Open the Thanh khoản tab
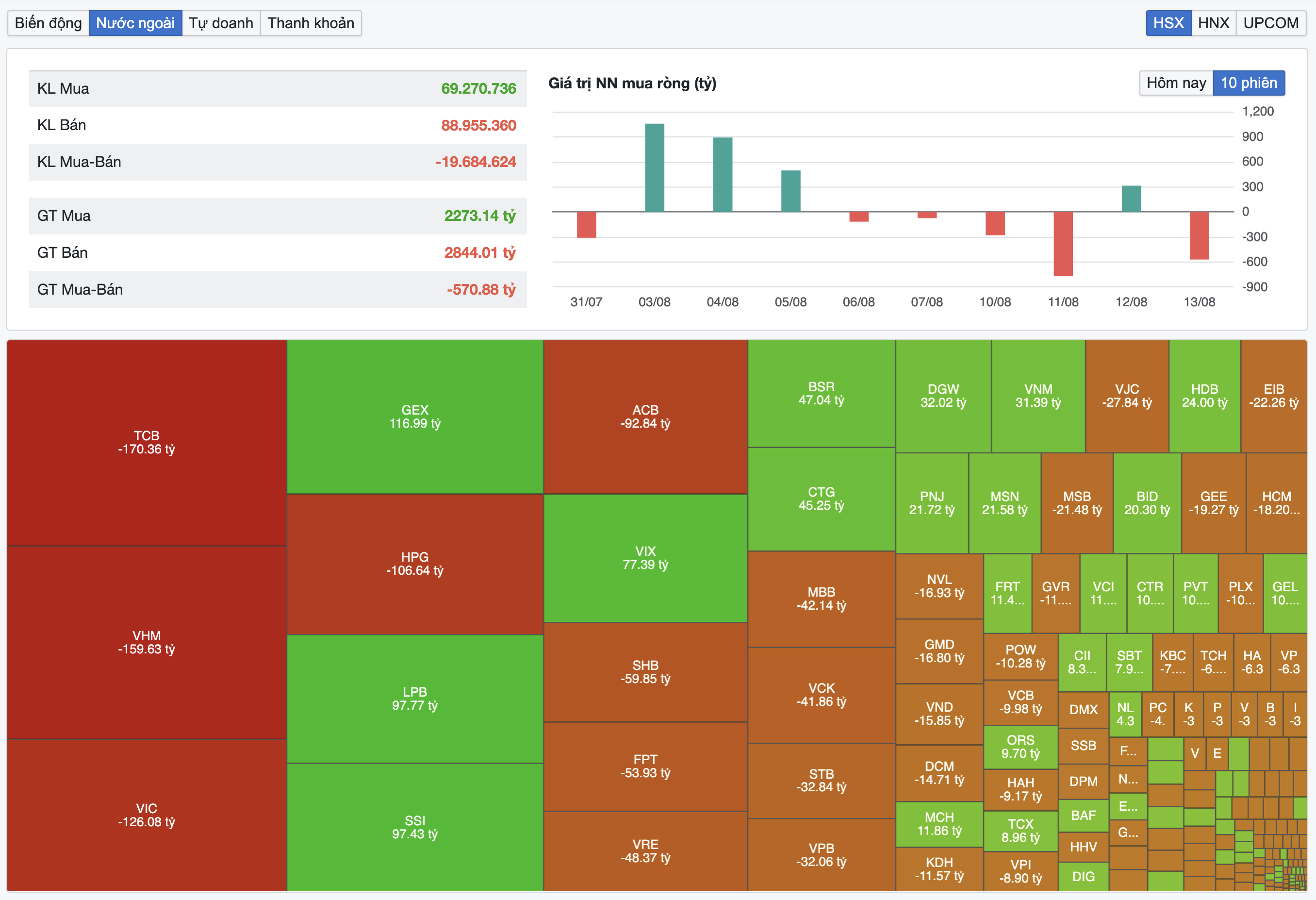Viewport: 1316px width, 900px height. coord(311,23)
